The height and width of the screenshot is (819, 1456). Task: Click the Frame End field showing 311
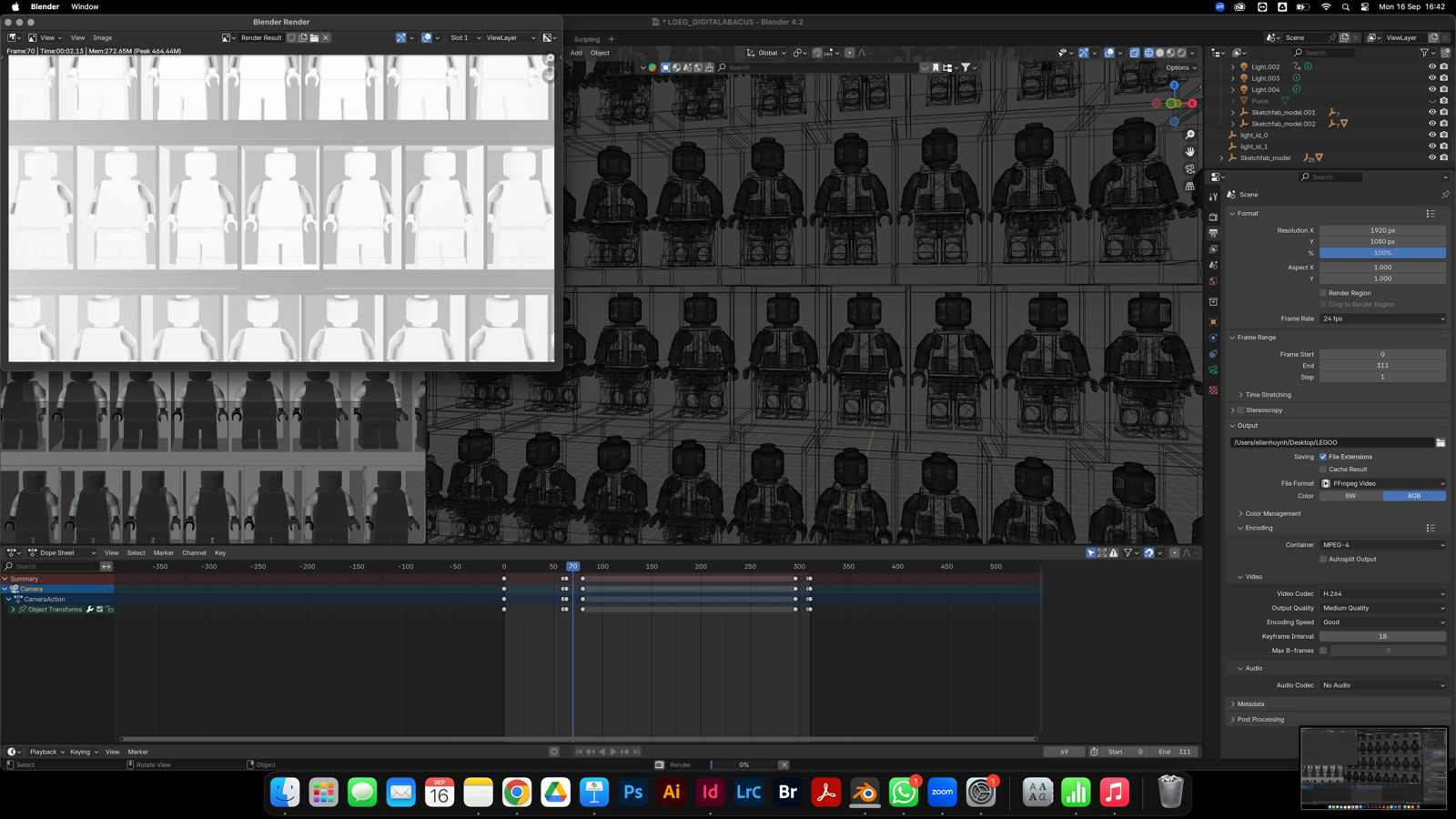pyautogui.click(x=1382, y=366)
